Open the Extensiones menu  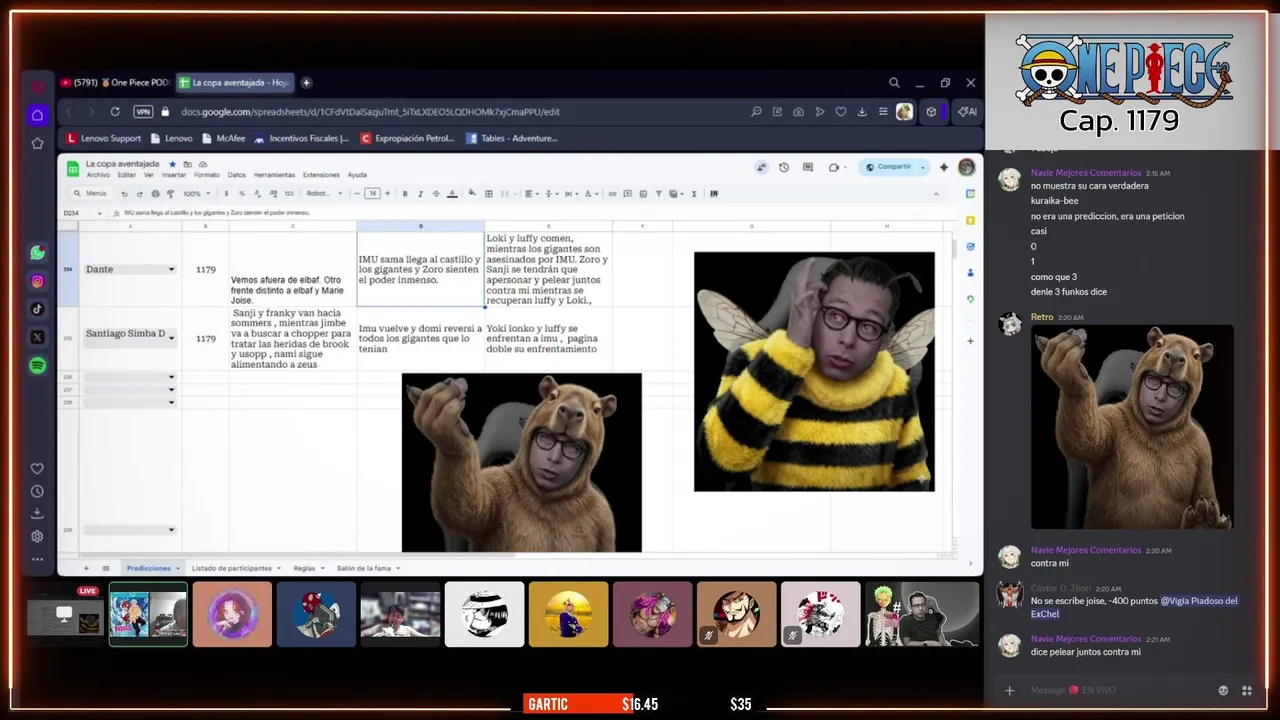[321, 175]
